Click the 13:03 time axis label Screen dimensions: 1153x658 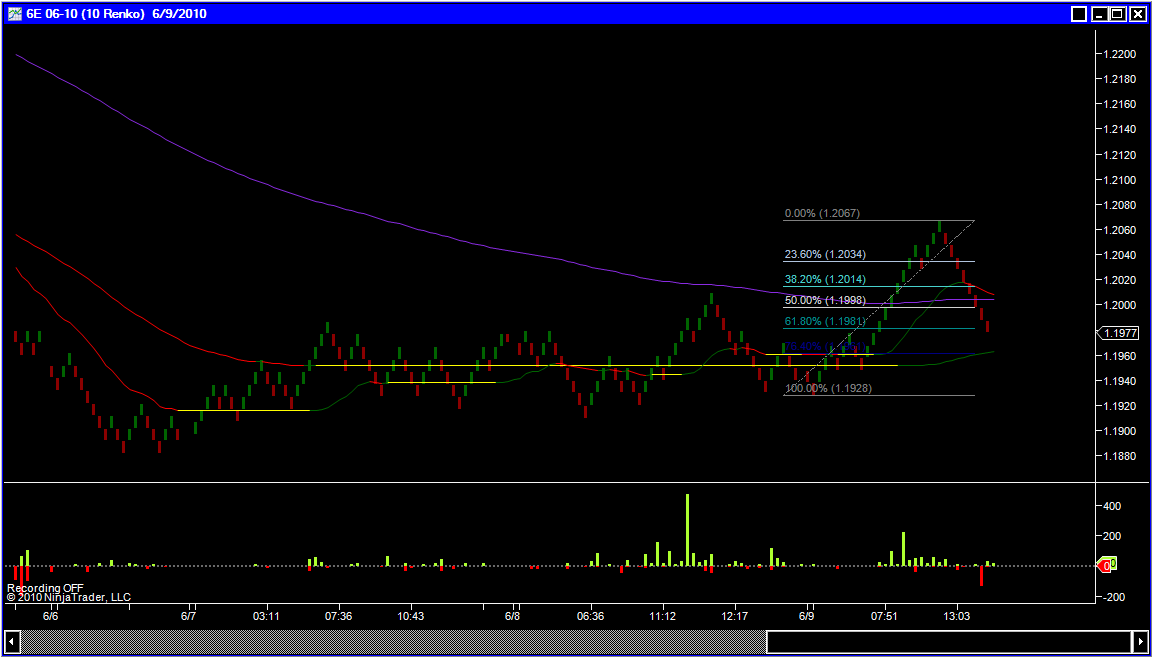coord(957,616)
